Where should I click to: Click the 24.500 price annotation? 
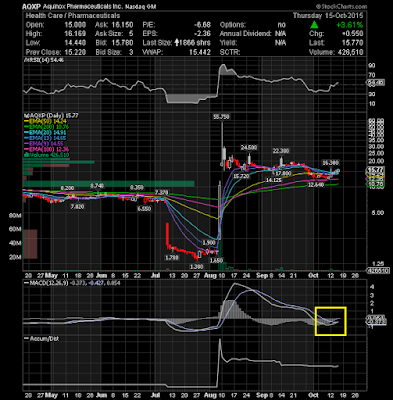249,148
